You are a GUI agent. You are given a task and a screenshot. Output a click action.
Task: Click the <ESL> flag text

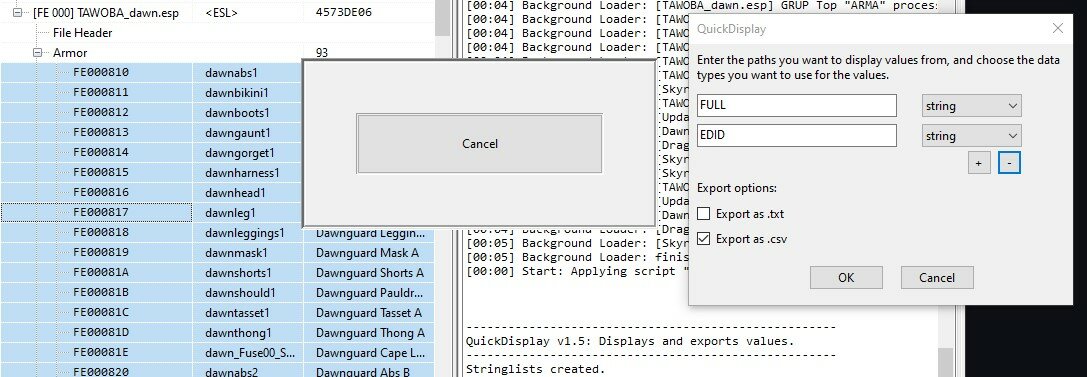[x=222, y=12]
